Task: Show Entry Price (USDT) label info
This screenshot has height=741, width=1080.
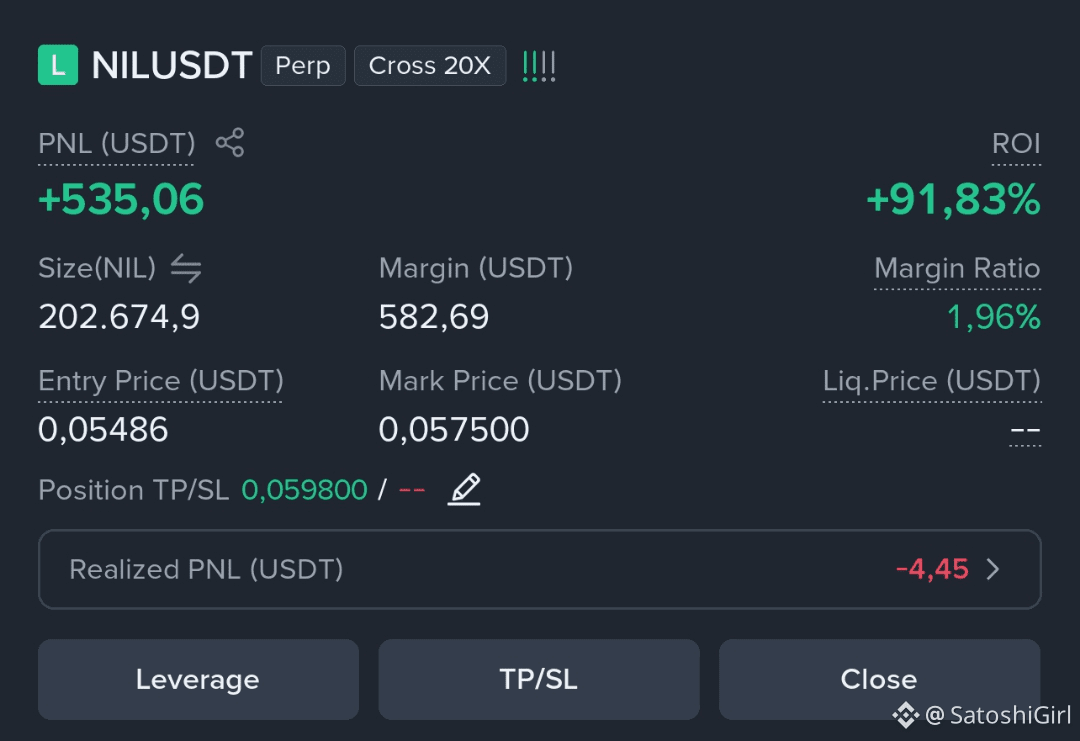Action: 160,381
